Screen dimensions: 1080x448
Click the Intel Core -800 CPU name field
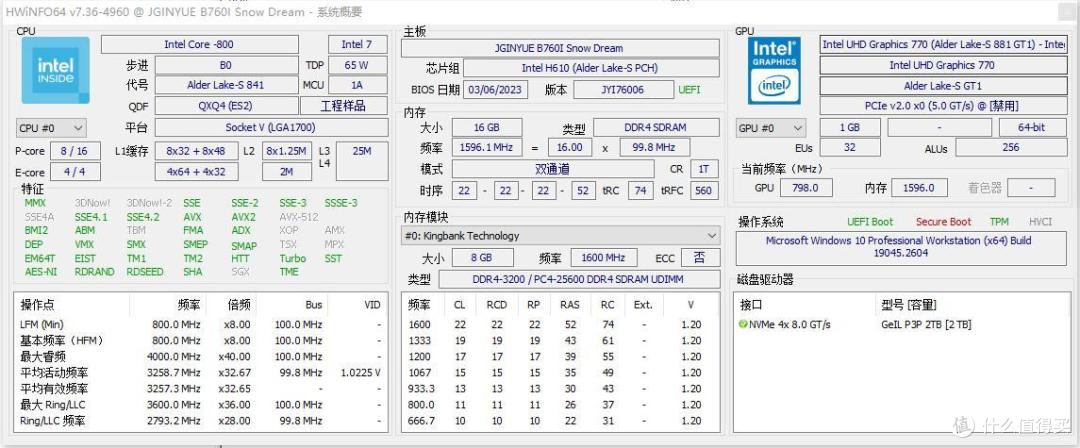(x=199, y=45)
